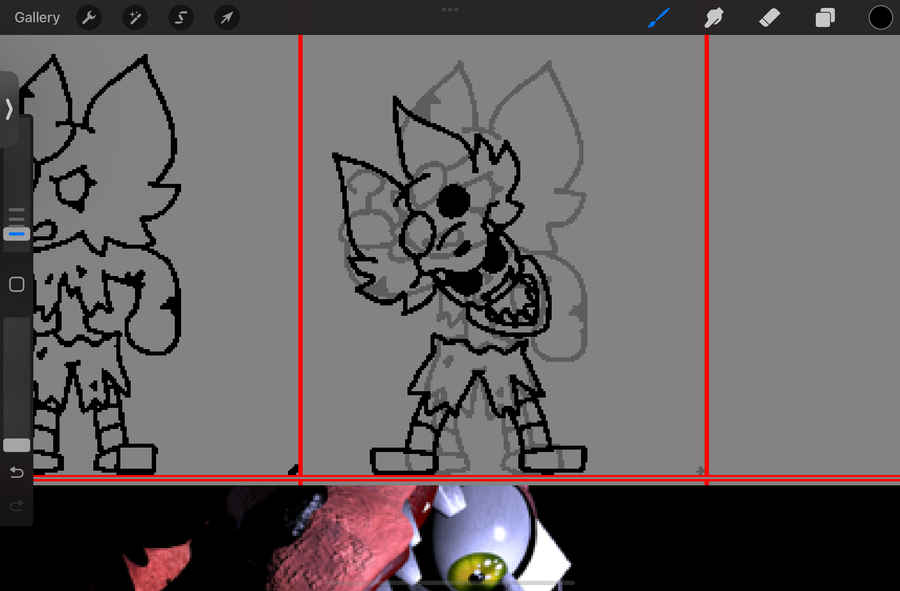The image size is (900, 591).
Task: Open the Actions wrench menu
Action: coord(89,18)
